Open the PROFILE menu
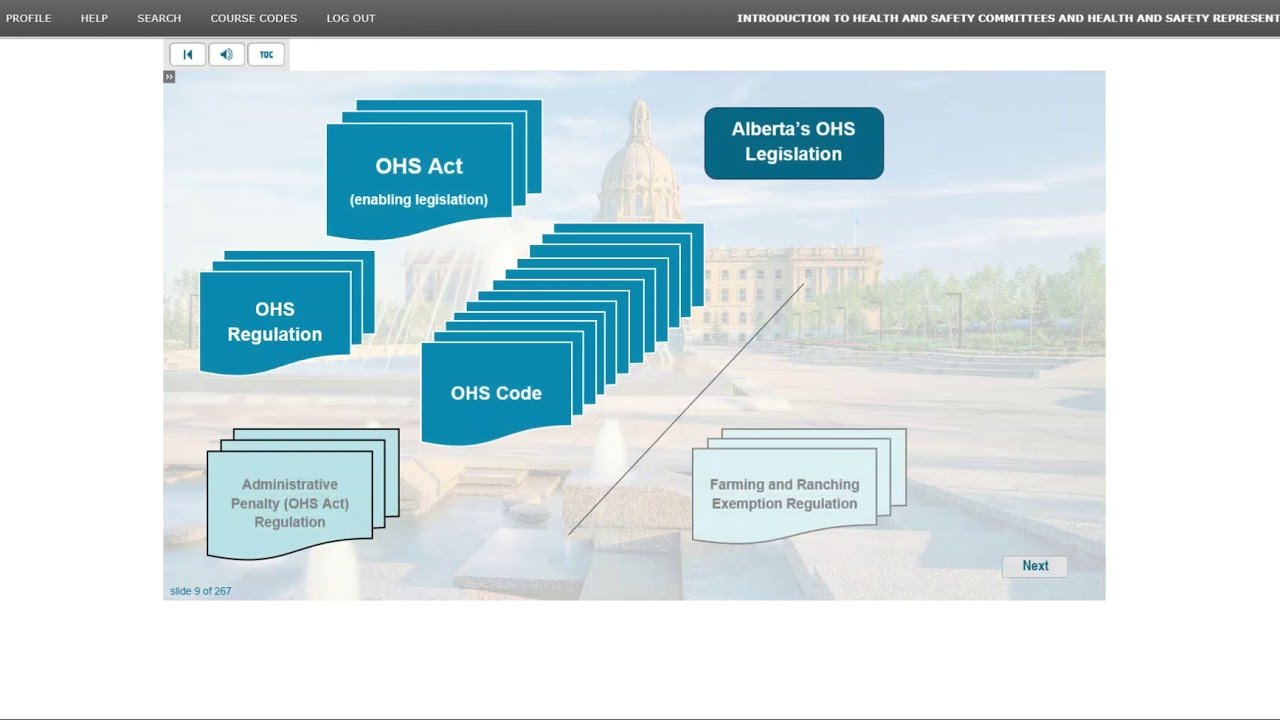The width and height of the screenshot is (1280, 720). [x=28, y=18]
